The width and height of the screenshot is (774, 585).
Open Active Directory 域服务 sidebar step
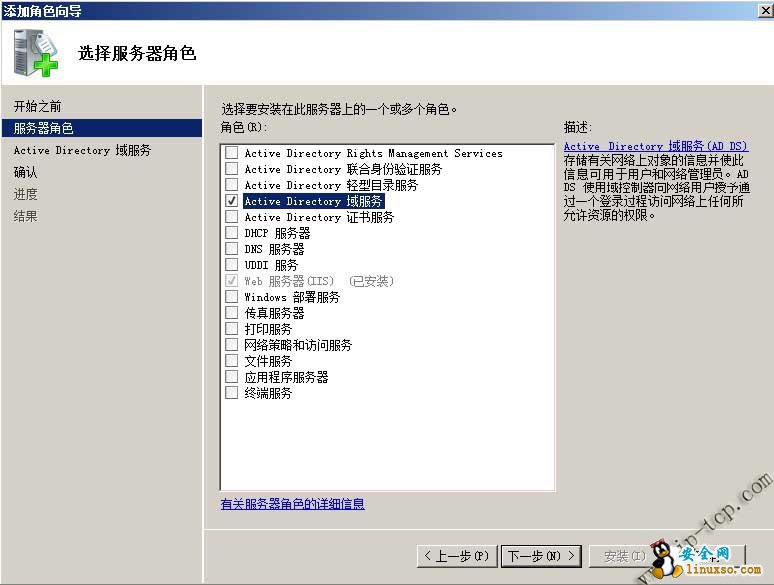[x=82, y=150]
